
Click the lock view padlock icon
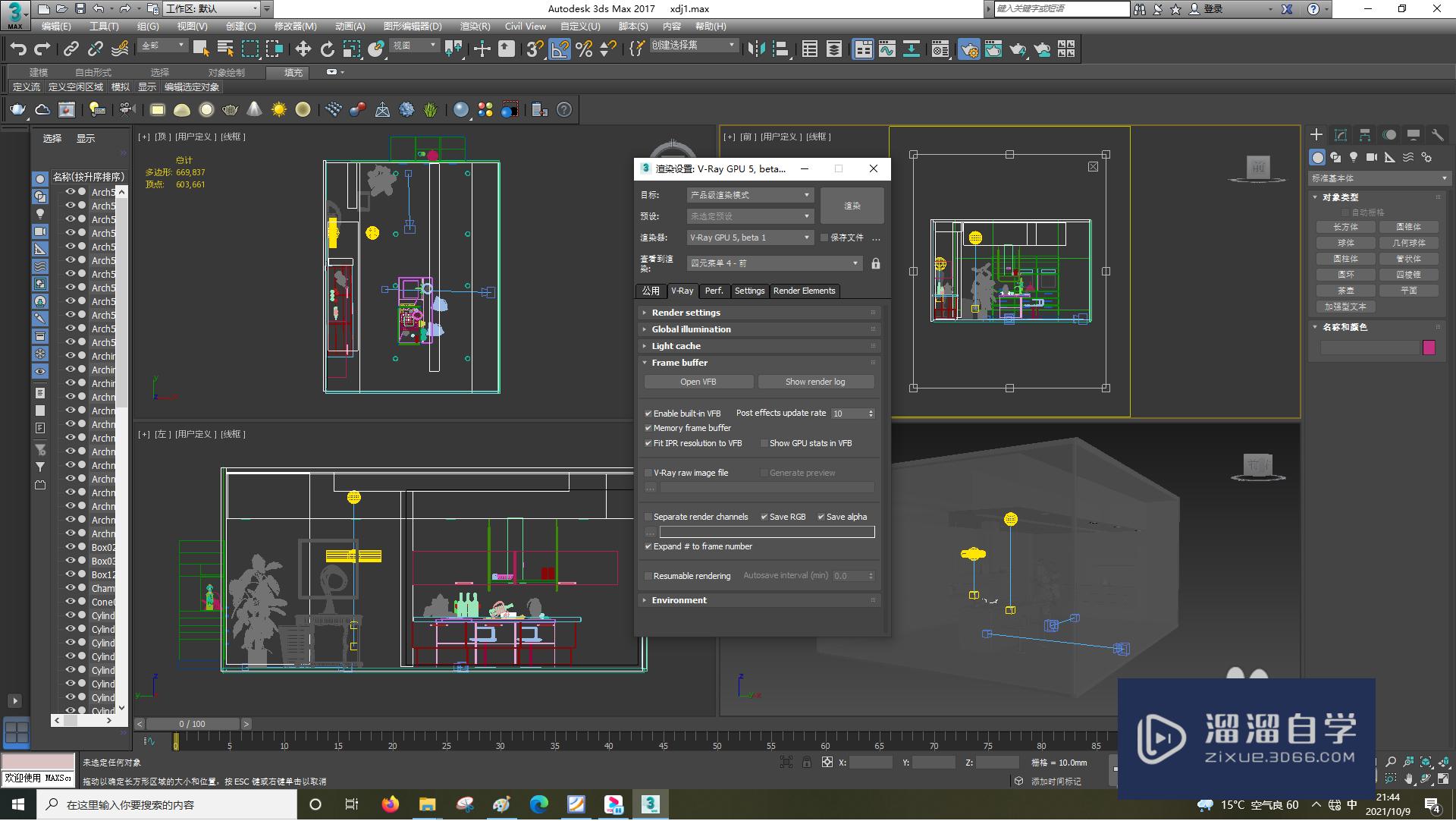click(x=876, y=263)
